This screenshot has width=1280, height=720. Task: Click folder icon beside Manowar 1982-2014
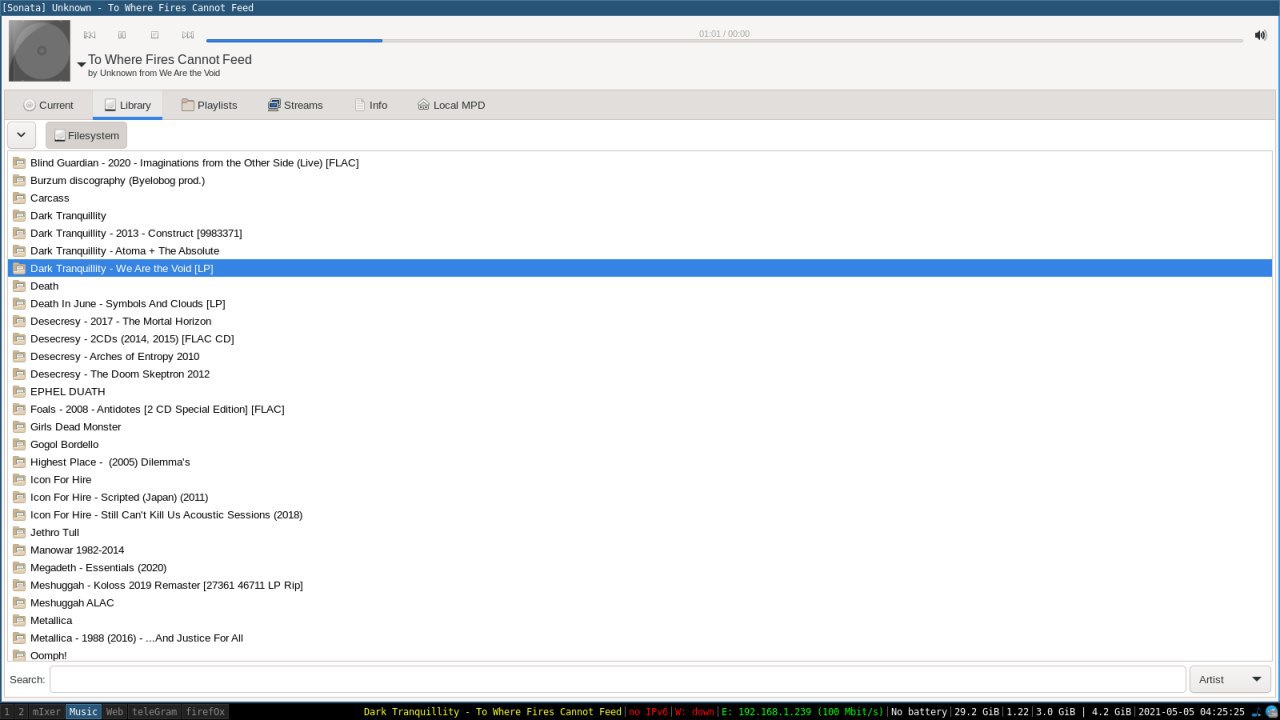coord(19,550)
